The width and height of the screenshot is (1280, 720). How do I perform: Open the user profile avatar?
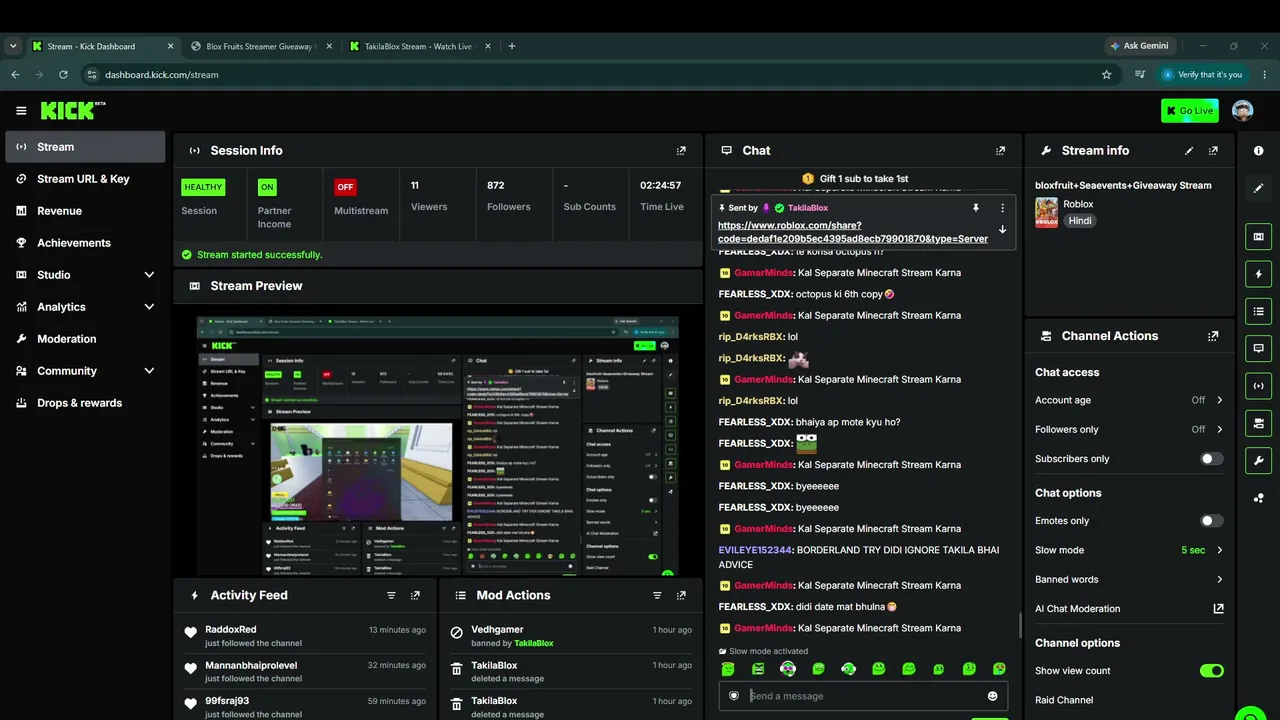pyautogui.click(x=1242, y=111)
